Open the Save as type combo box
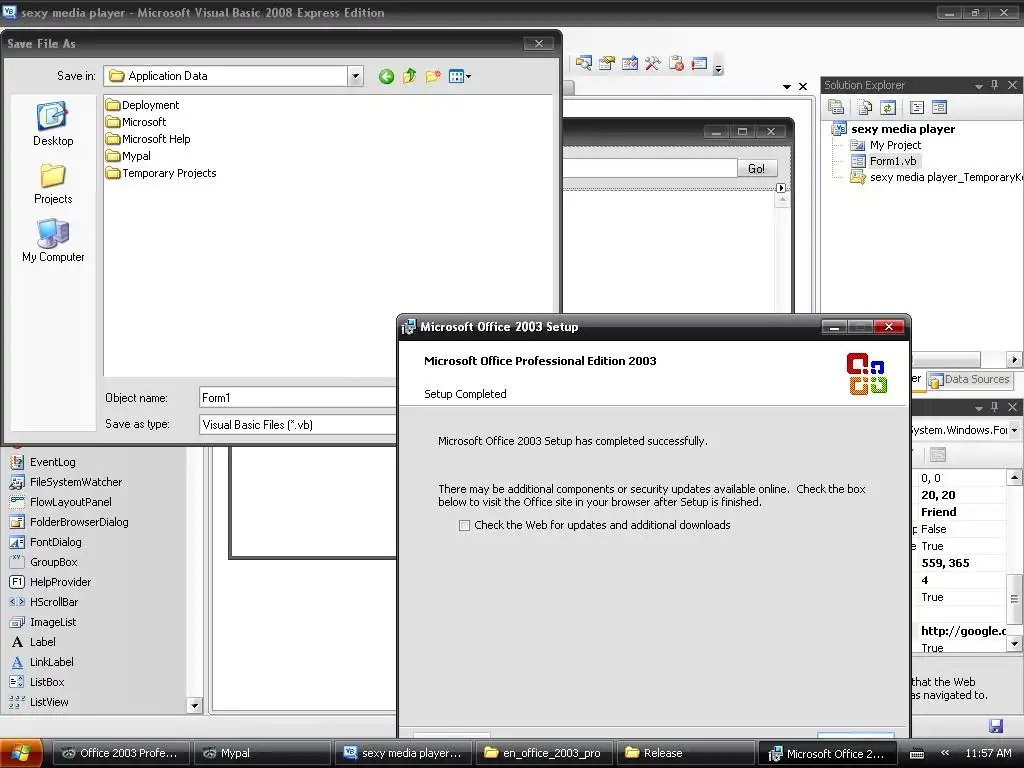Viewport: 1024px width, 768px height. pos(298,424)
